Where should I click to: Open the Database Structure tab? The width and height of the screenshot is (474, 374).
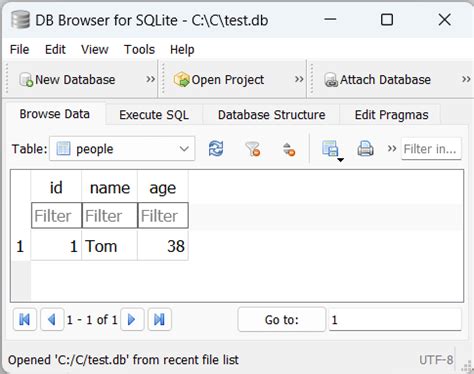tap(271, 115)
